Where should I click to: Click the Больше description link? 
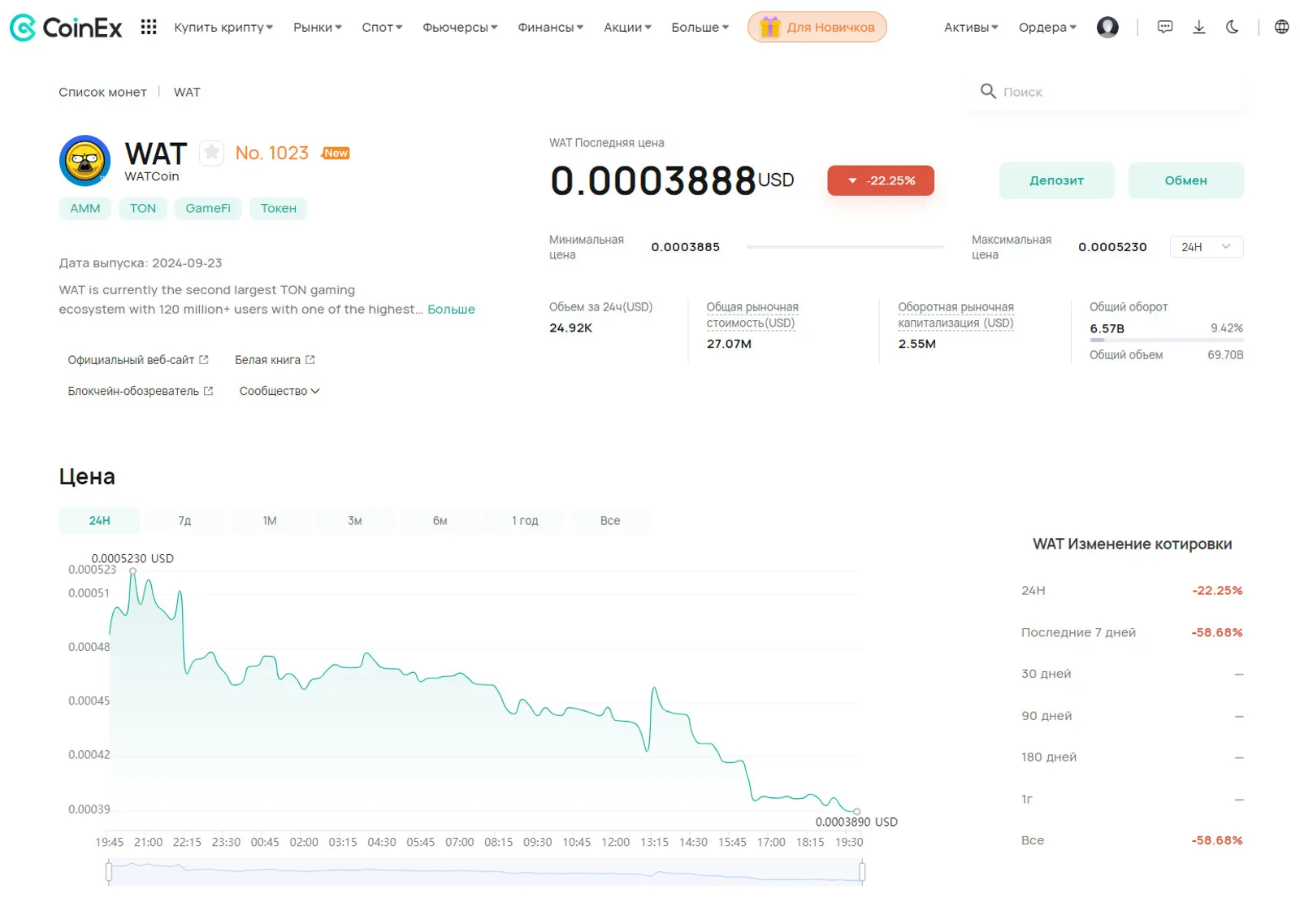pyautogui.click(x=451, y=310)
